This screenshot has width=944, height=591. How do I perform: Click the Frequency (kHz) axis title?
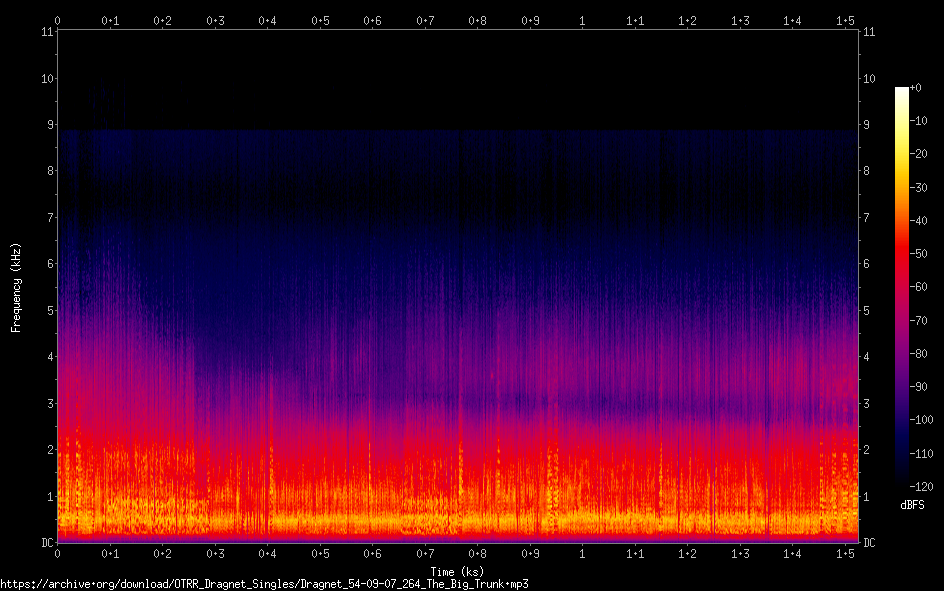click(x=16, y=287)
